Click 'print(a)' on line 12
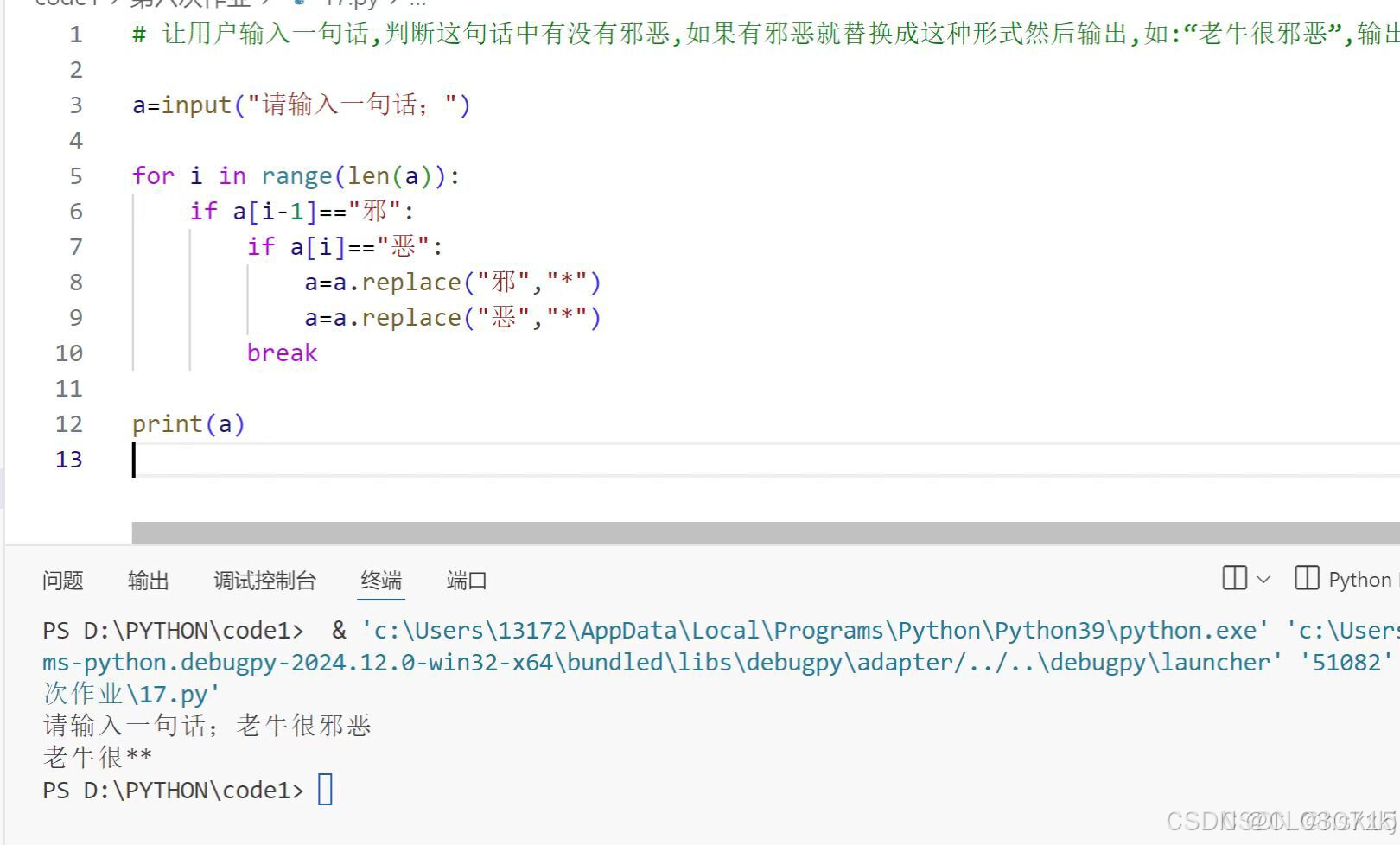 click(188, 424)
